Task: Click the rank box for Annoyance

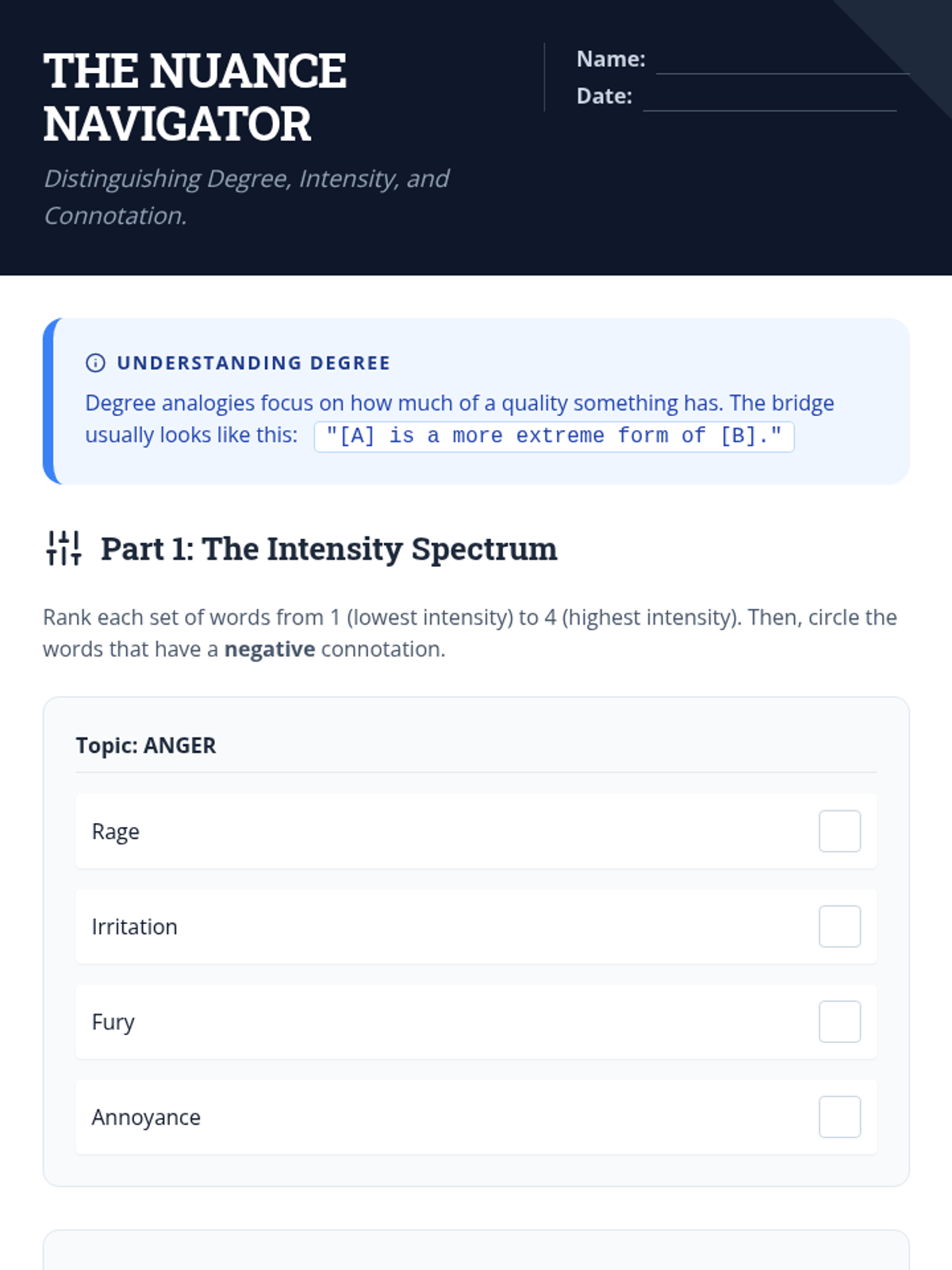Action: (x=839, y=1117)
